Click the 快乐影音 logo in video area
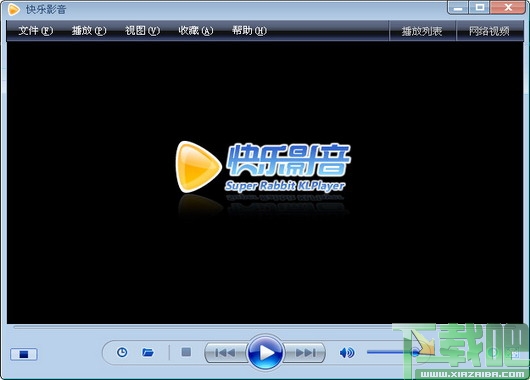530x380 pixels. (x=263, y=167)
